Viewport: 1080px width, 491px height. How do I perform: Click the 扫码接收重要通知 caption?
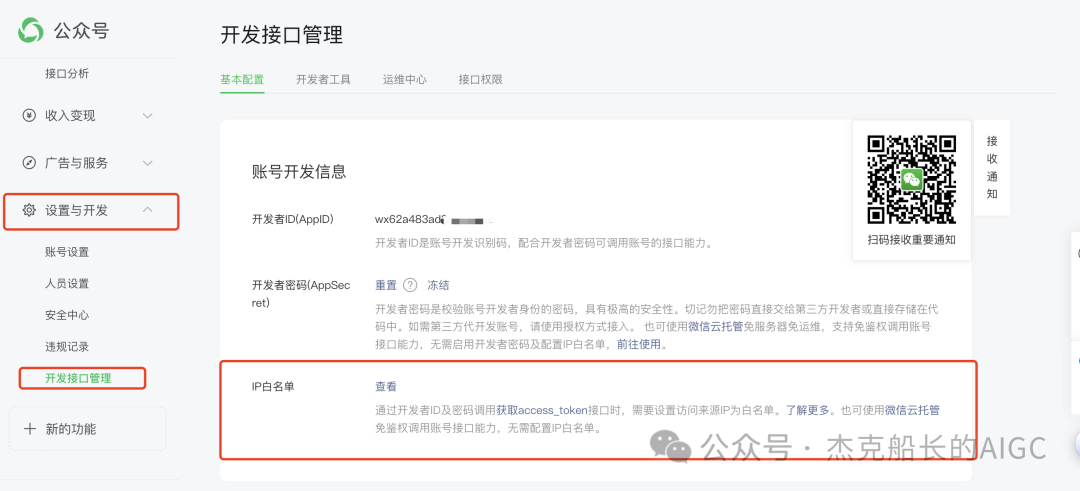tap(911, 240)
